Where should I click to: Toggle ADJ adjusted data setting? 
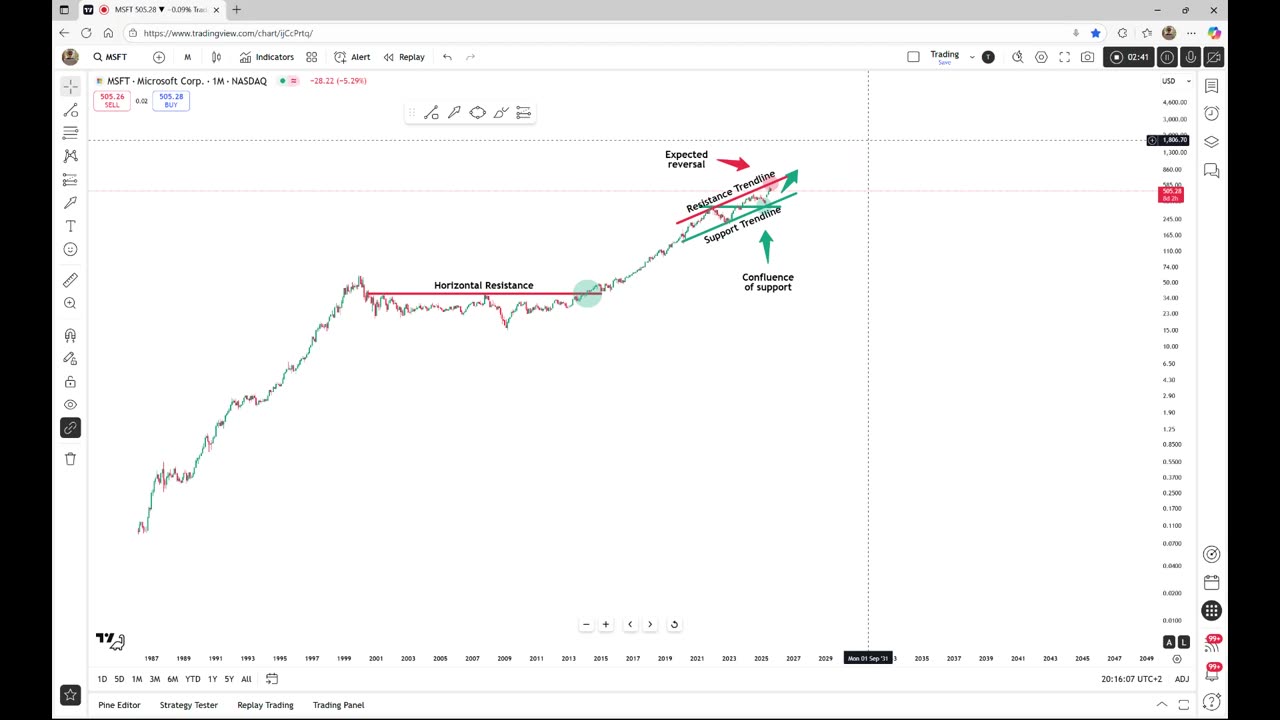[1182, 679]
